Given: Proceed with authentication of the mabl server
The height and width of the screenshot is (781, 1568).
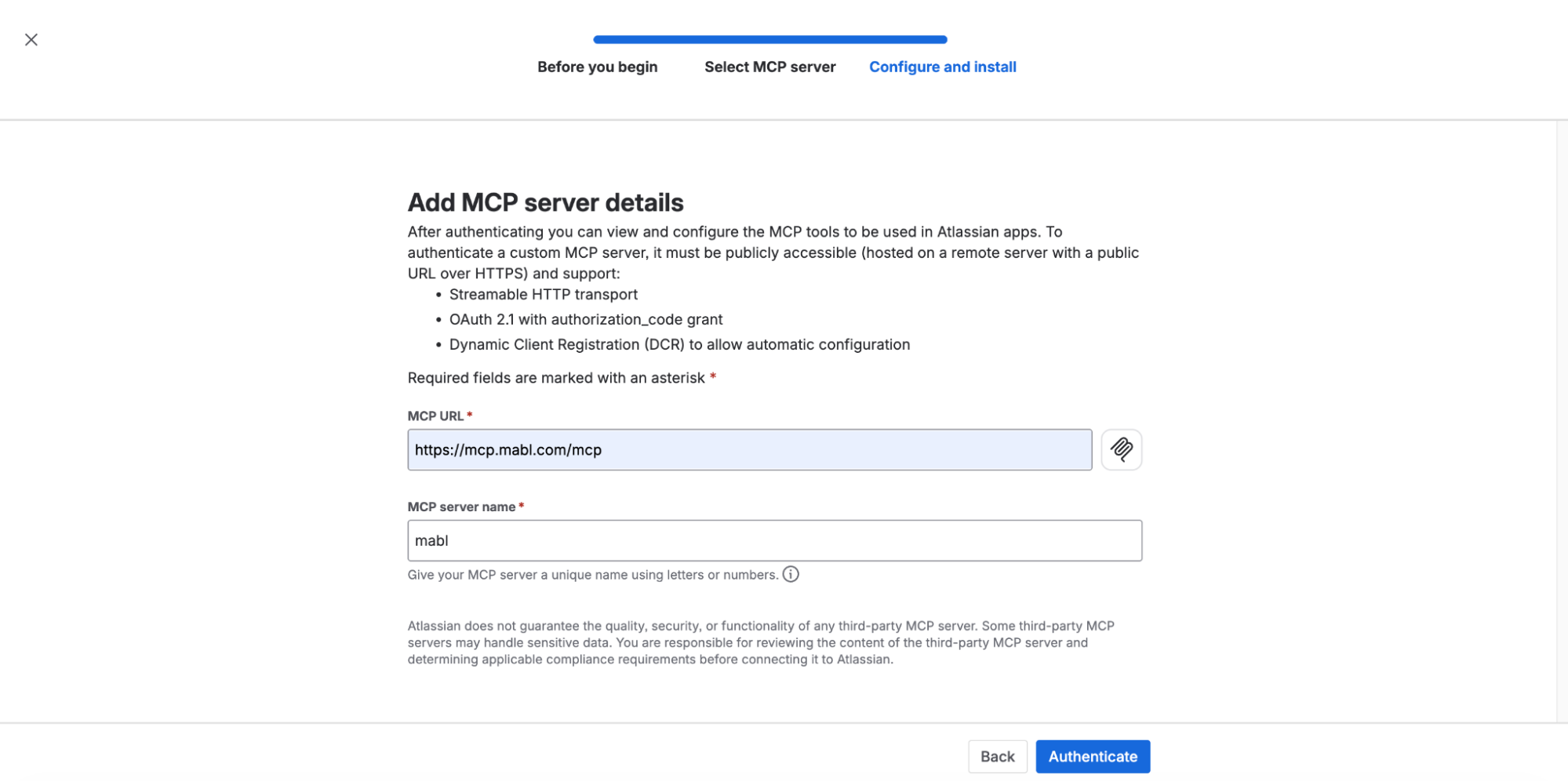Looking at the screenshot, I should [1093, 756].
